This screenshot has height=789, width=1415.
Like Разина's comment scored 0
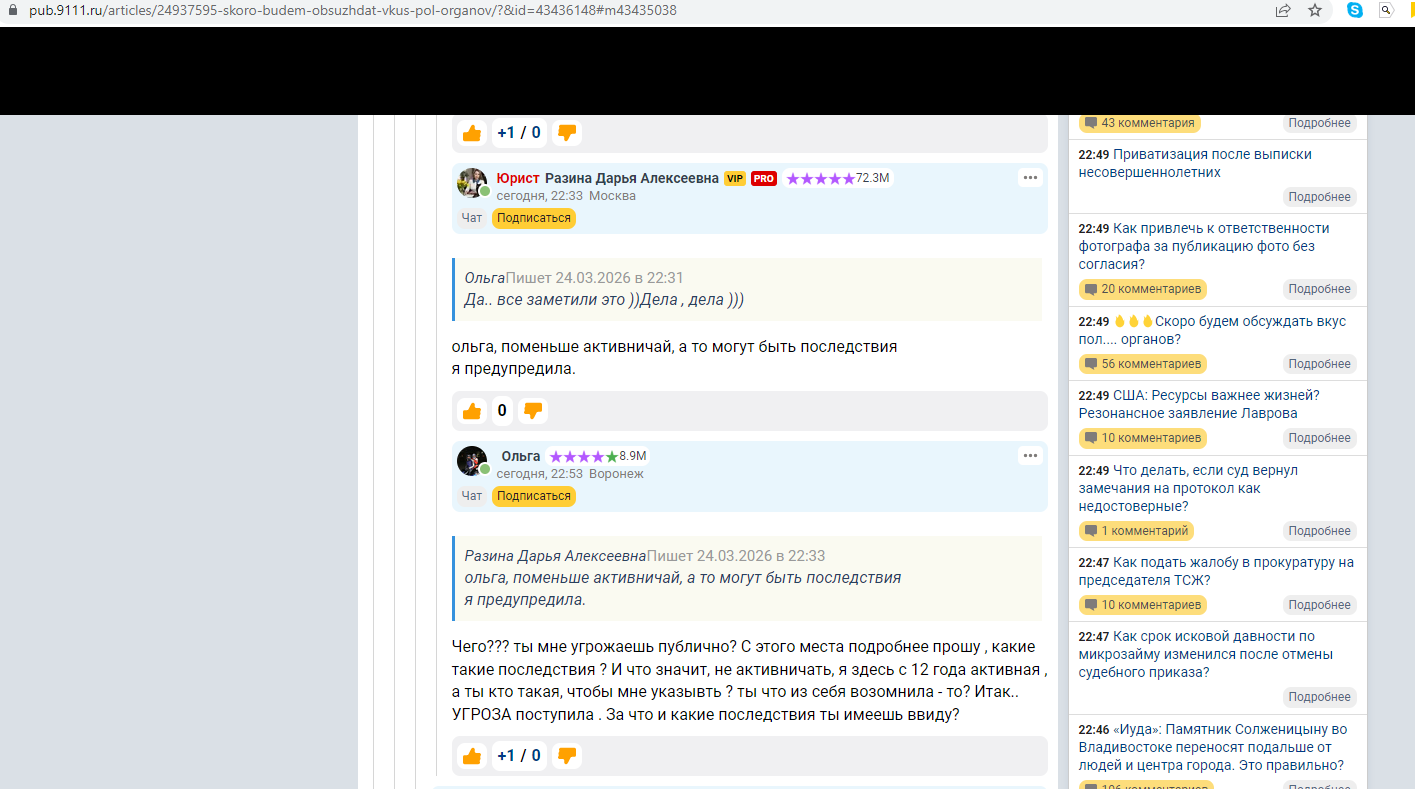coord(472,411)
